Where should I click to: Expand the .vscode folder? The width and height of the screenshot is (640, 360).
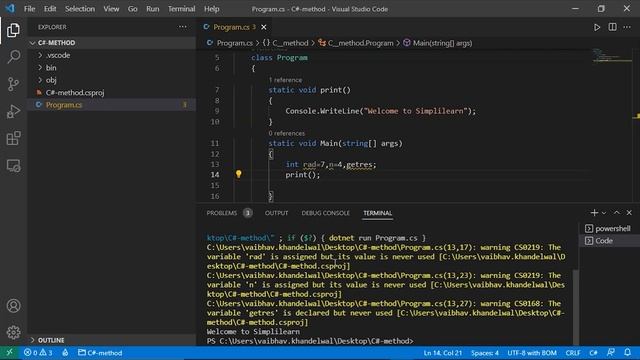pos(111,55)
